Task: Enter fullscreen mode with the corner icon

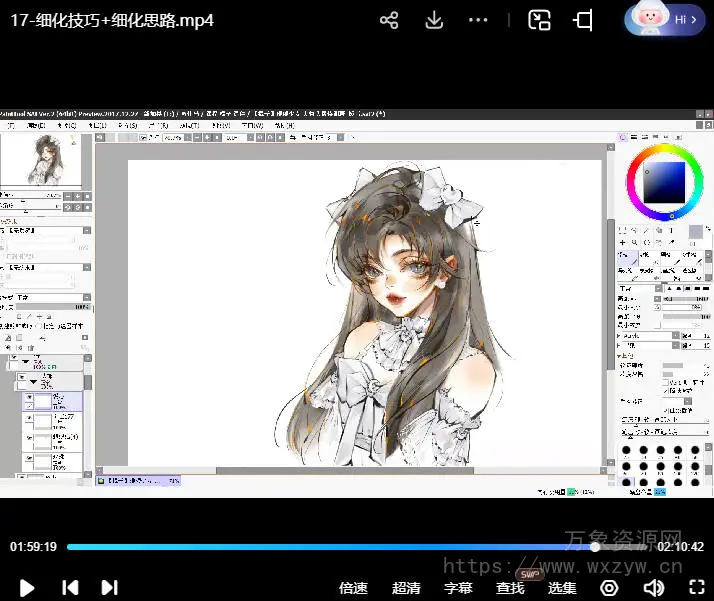Action: (x=697, y=588)
